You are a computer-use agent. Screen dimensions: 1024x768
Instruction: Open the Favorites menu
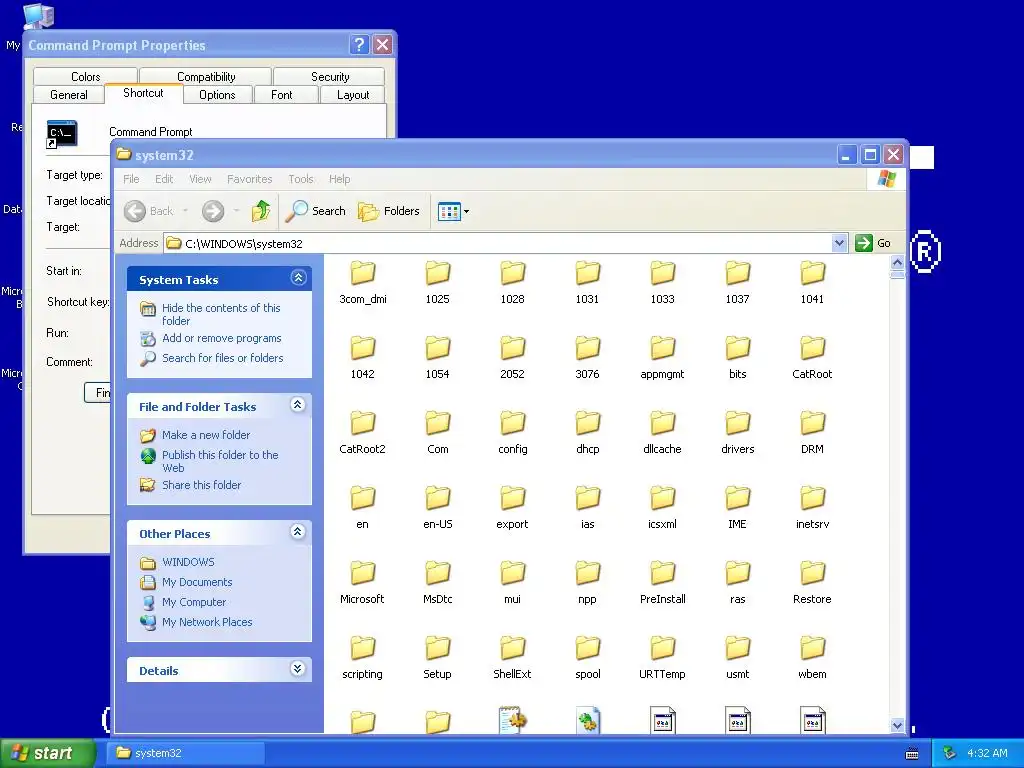[x=249, y=179]
